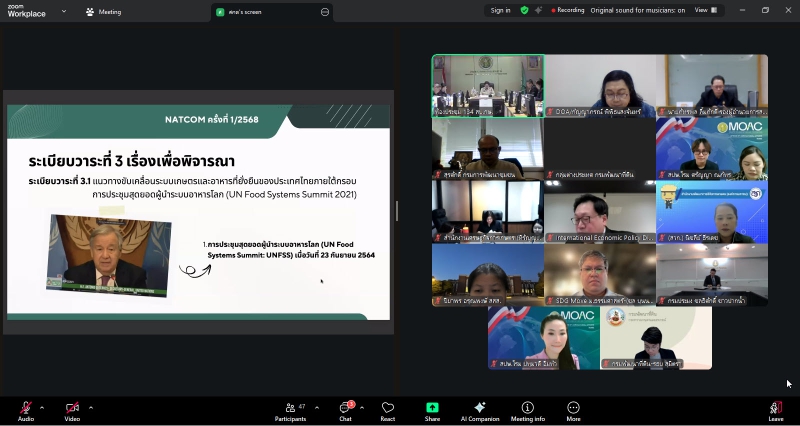The height and width of the screenshot is (426, 800).
Task: Unmute the Audio microphone icon
Action: point(25,408)
